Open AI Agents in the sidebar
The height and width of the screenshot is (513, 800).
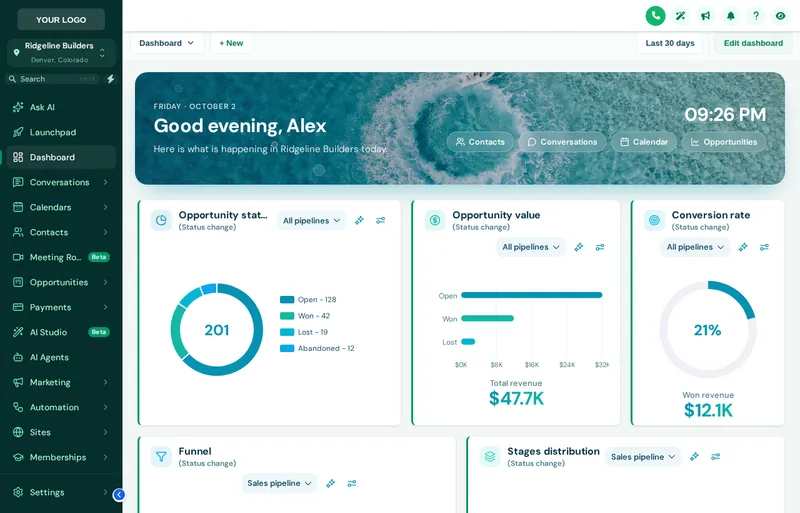(x=61, y=357)
